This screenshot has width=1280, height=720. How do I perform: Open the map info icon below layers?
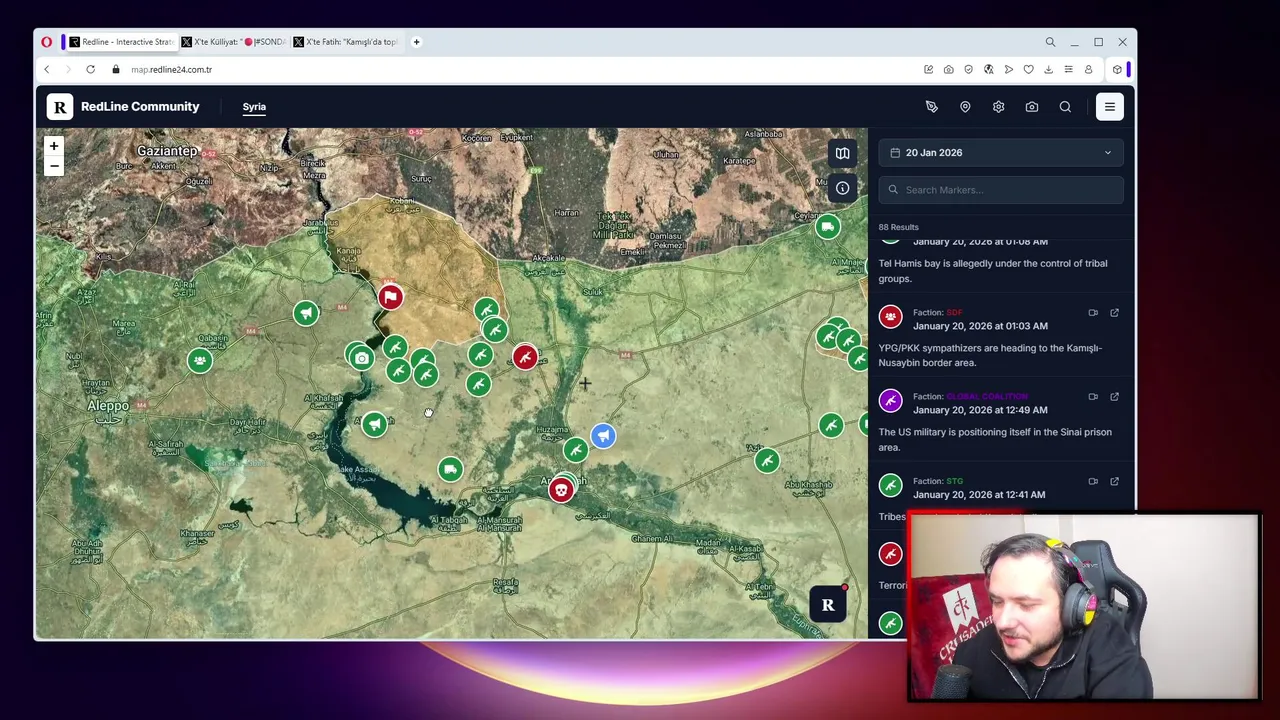tap(842, 188)
